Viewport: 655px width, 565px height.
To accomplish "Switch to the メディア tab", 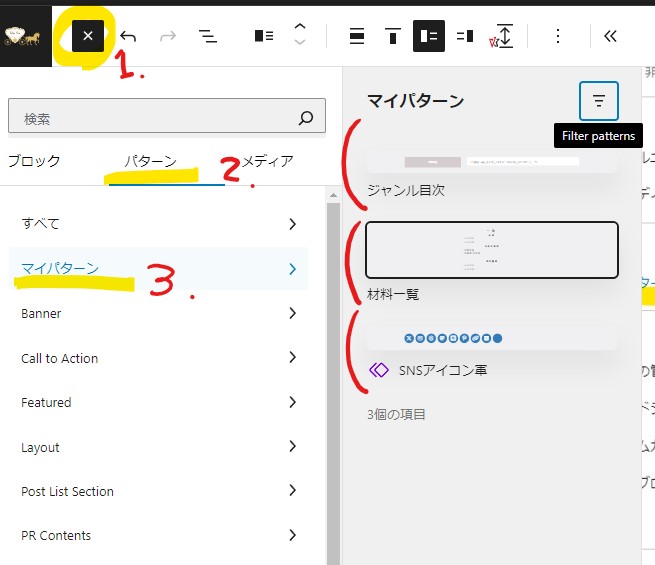I will [x=268, y=161].
